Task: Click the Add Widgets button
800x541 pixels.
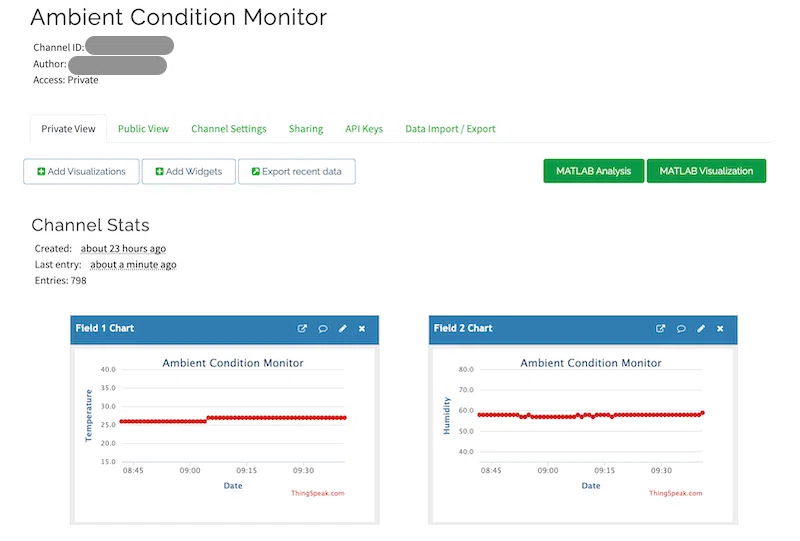Action: [x=189, y=171]
